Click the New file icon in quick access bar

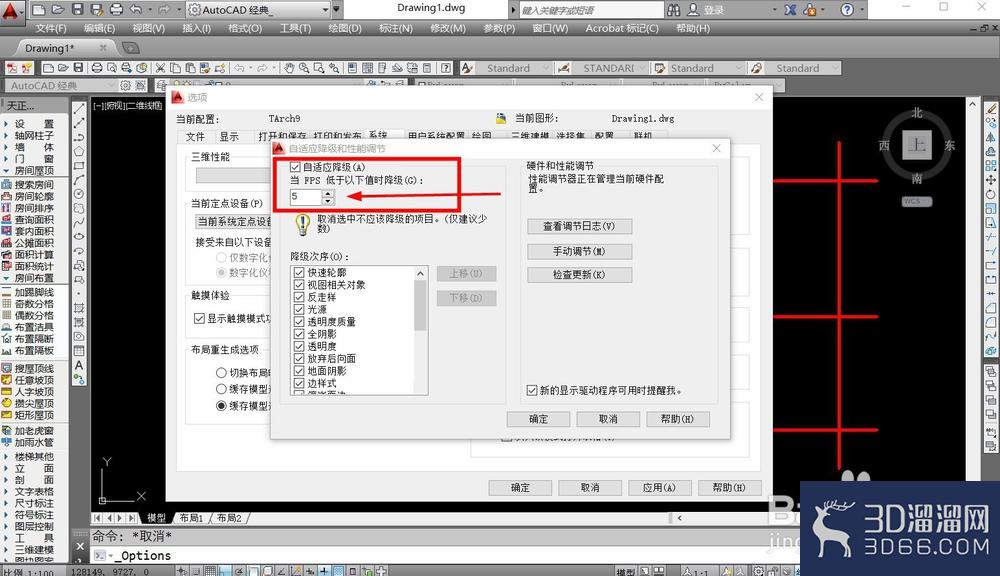point(38,10)
